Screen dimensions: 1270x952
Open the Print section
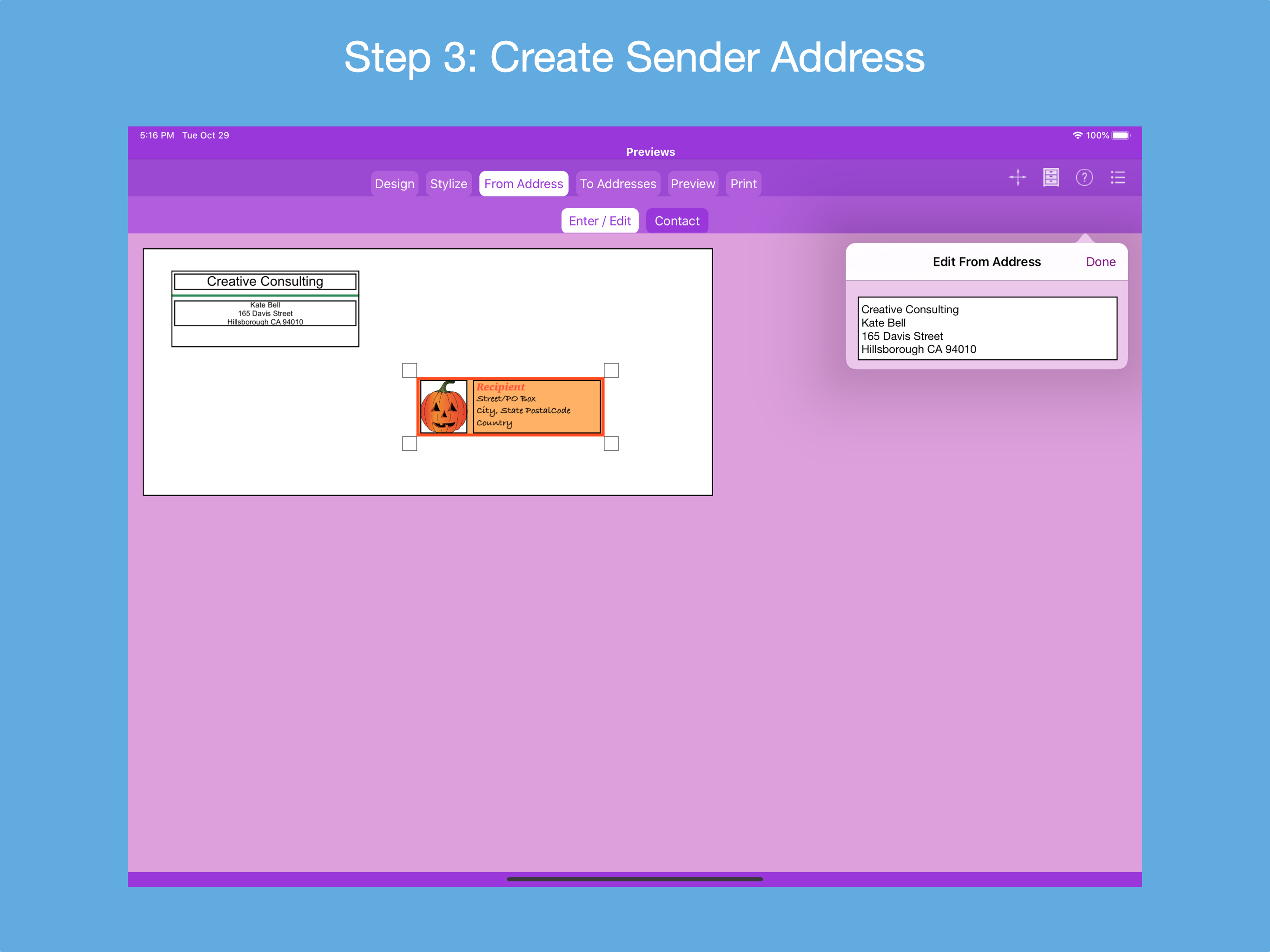743,183
